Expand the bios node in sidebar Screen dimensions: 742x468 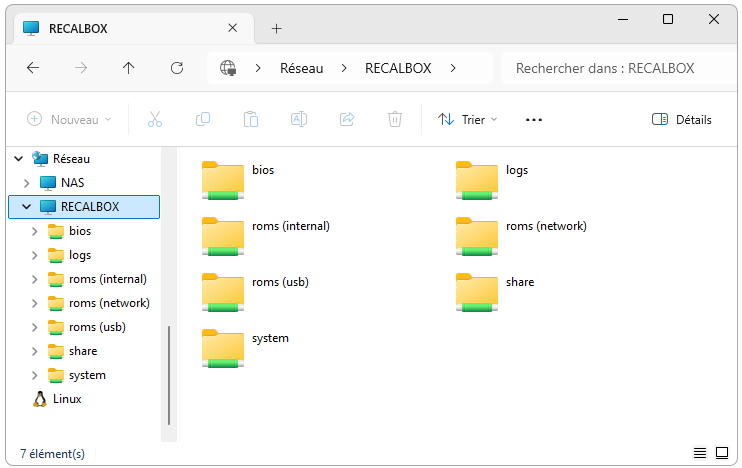pos(35,231)
